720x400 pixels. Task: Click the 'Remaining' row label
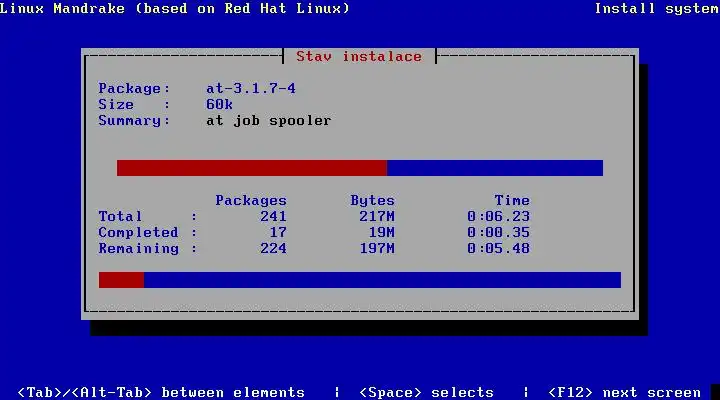point(138,248)
